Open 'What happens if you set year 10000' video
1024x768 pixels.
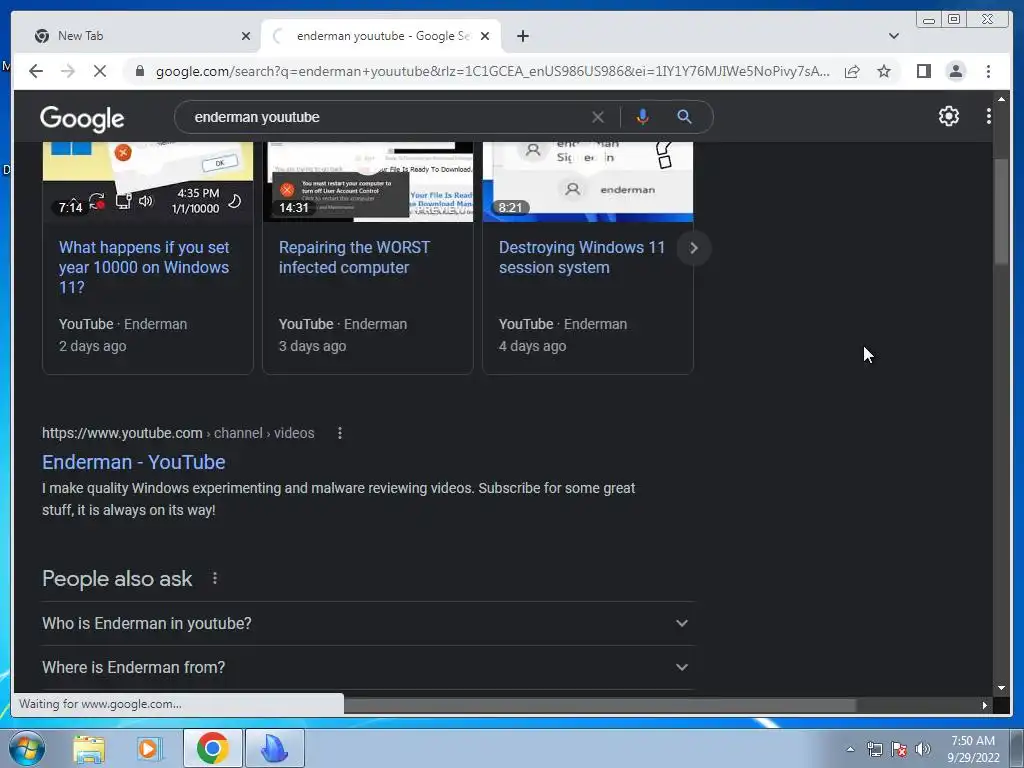144,267
